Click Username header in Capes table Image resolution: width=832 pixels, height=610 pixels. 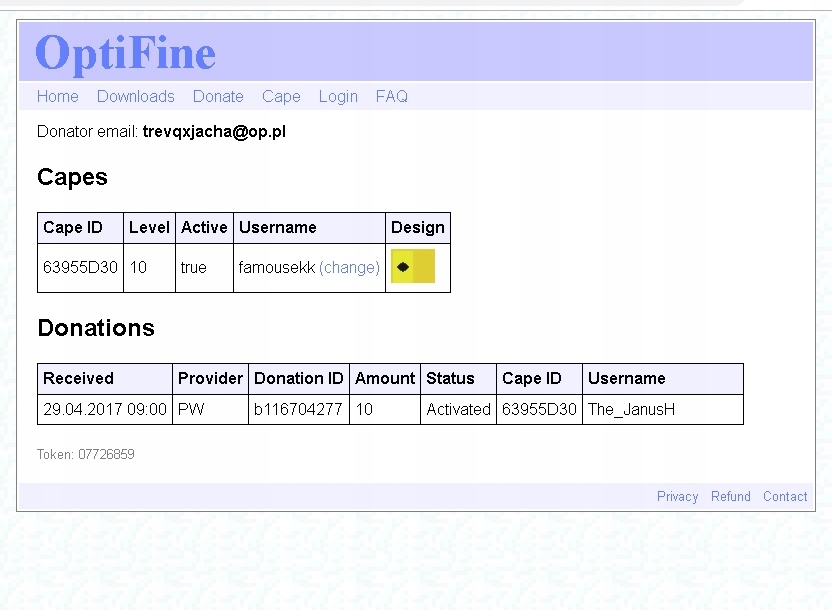[x=309, y=228]
